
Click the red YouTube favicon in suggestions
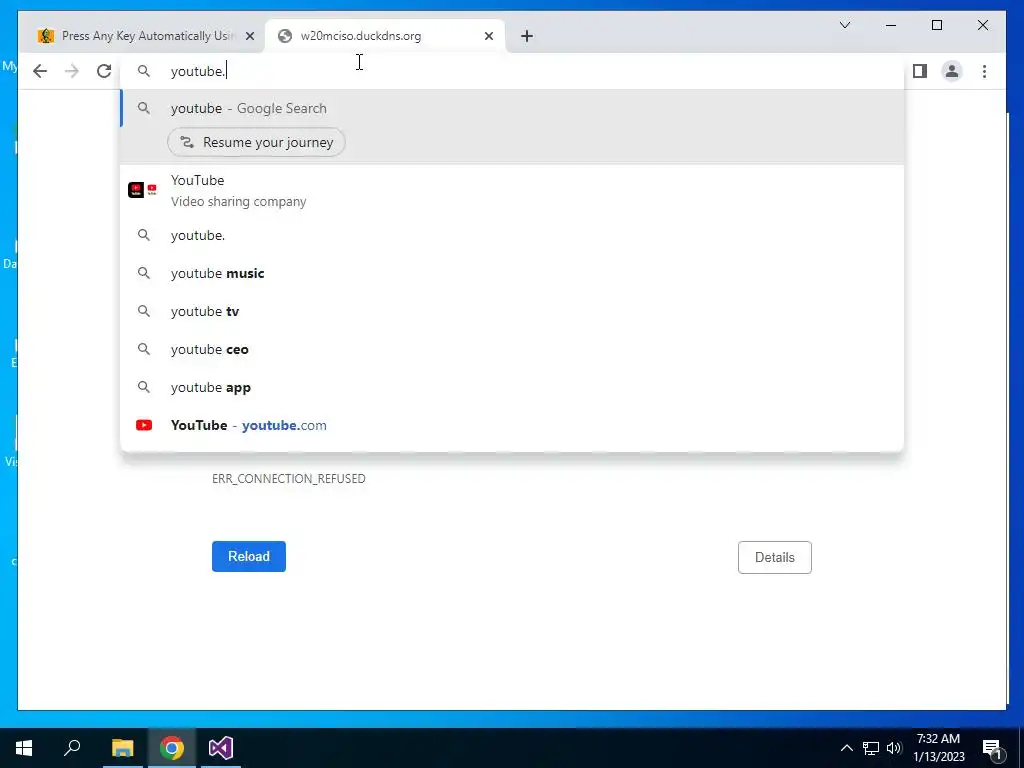(144, 425)
